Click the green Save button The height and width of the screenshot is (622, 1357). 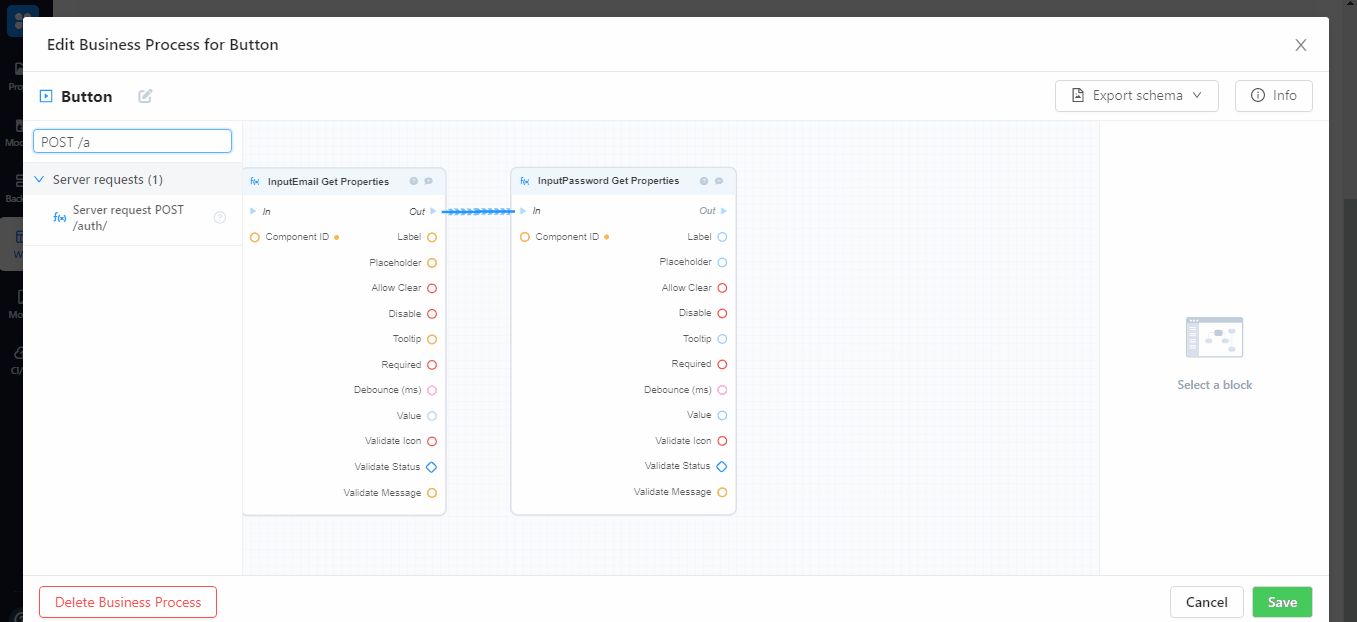point(1282,602)
